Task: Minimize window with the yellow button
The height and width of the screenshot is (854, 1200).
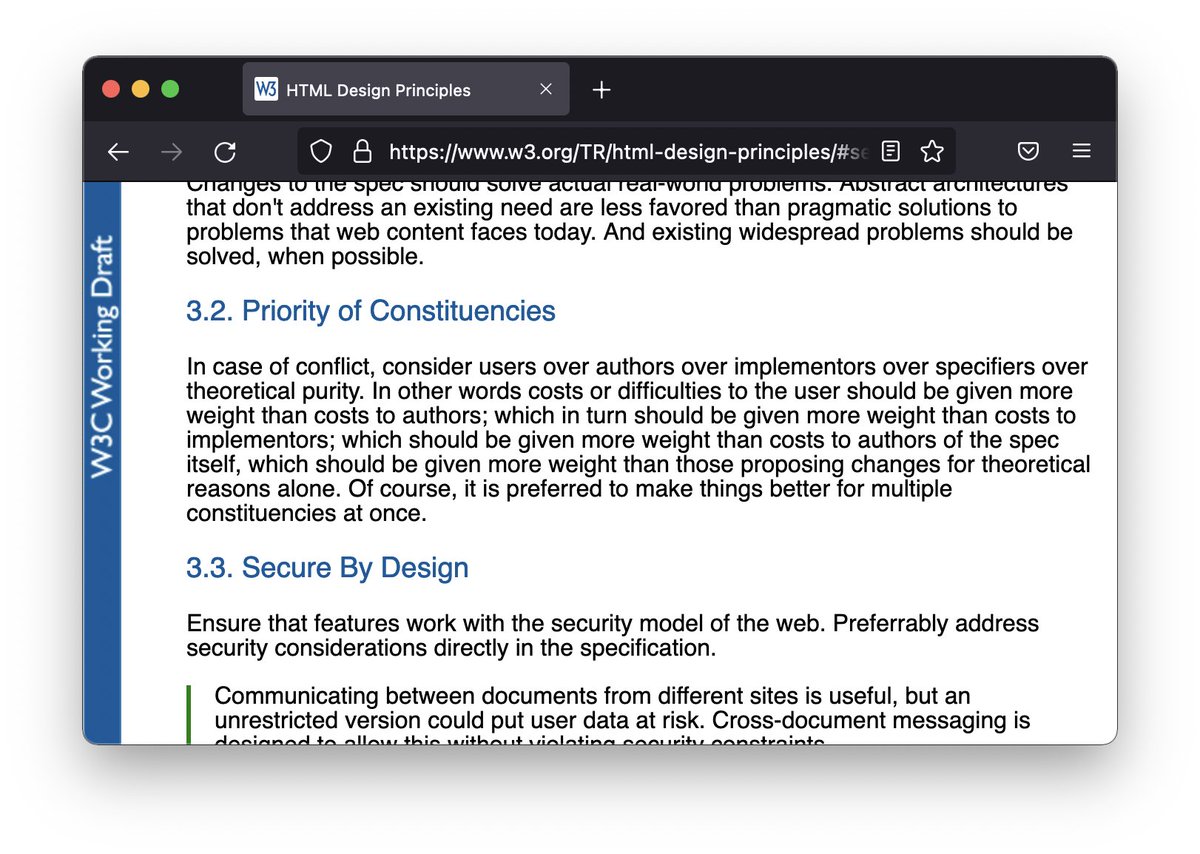Action: [141, 89]
